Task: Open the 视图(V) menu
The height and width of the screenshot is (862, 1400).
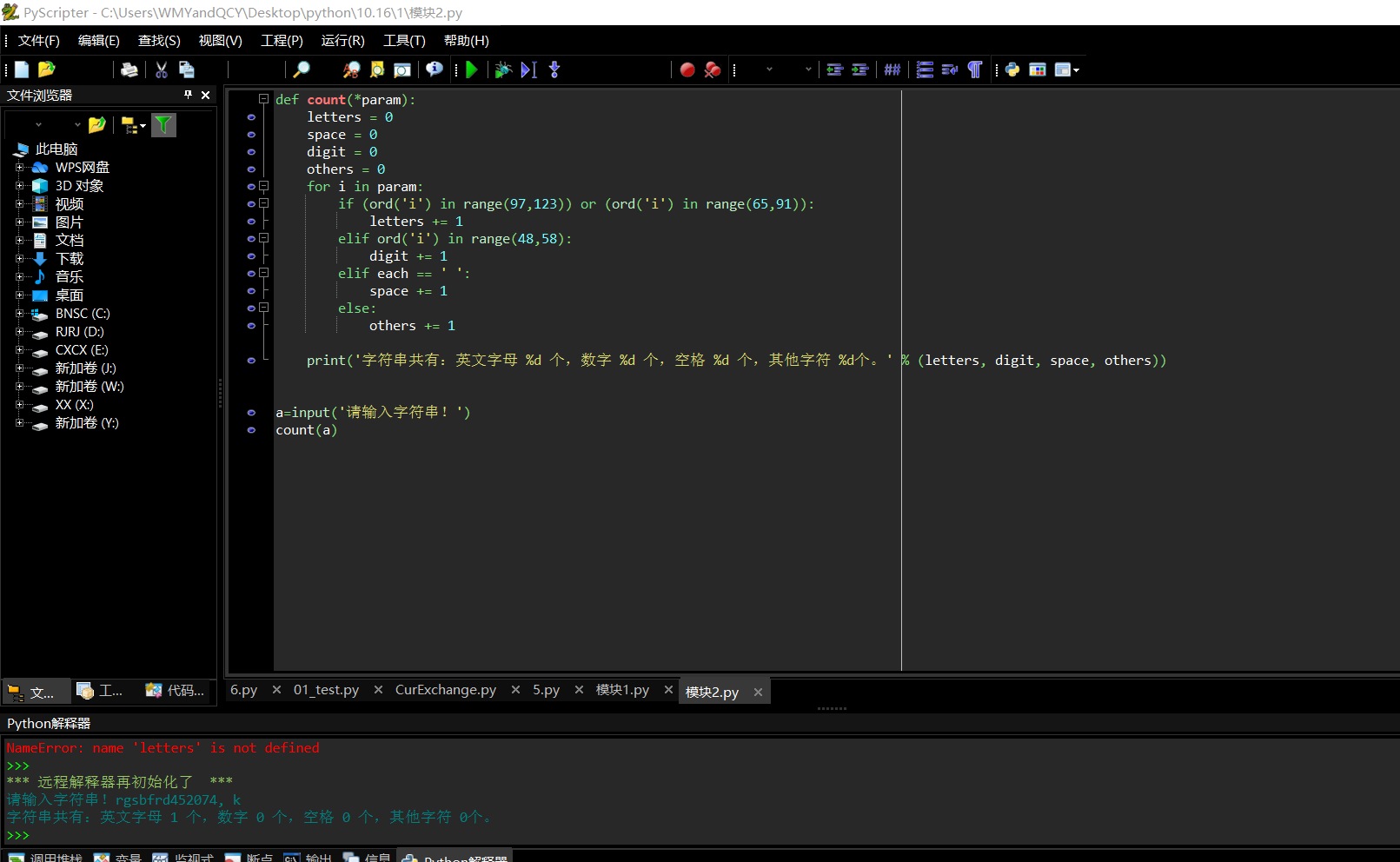Action: pos(221,41)
